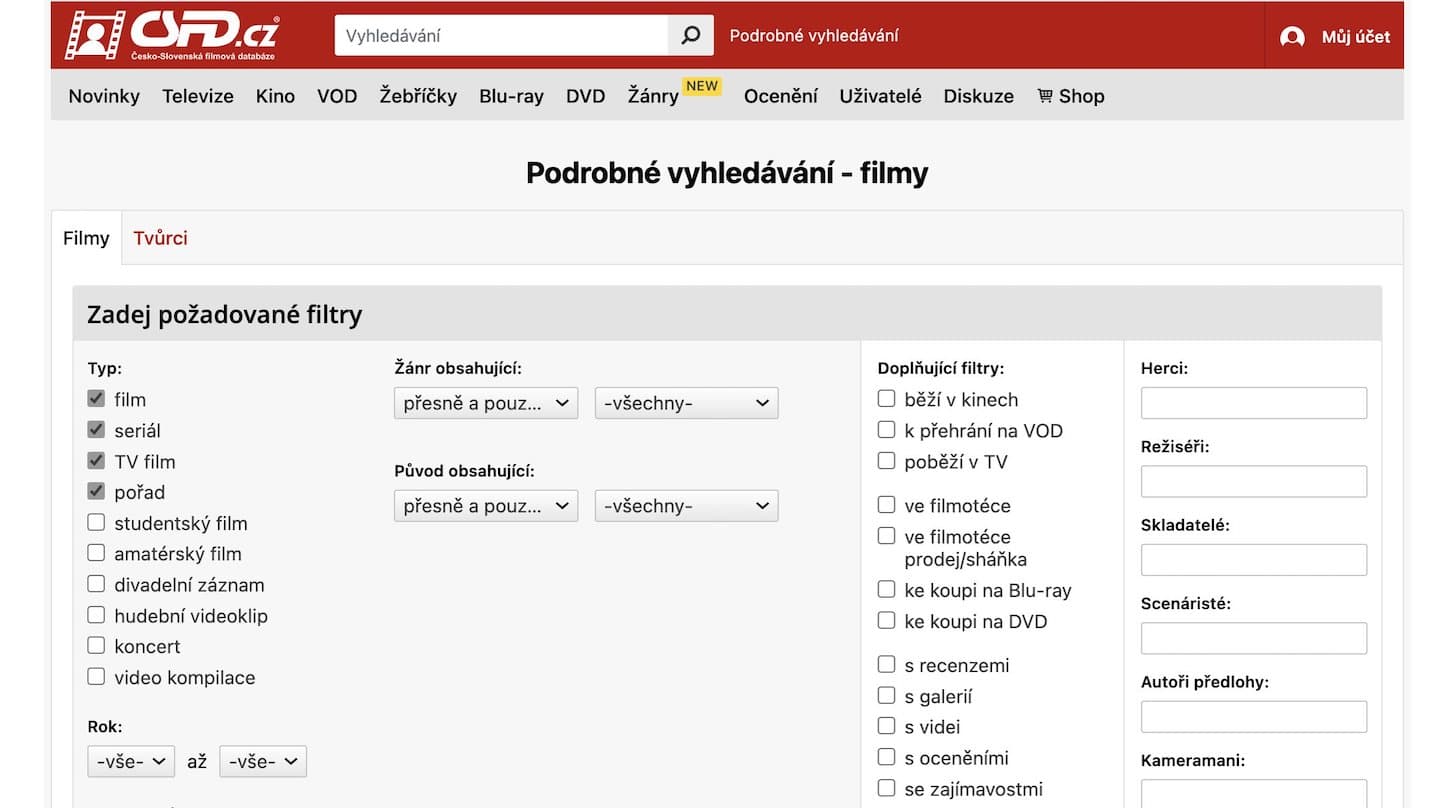Check the video kompilace checkbox

[x=96, y=677]
